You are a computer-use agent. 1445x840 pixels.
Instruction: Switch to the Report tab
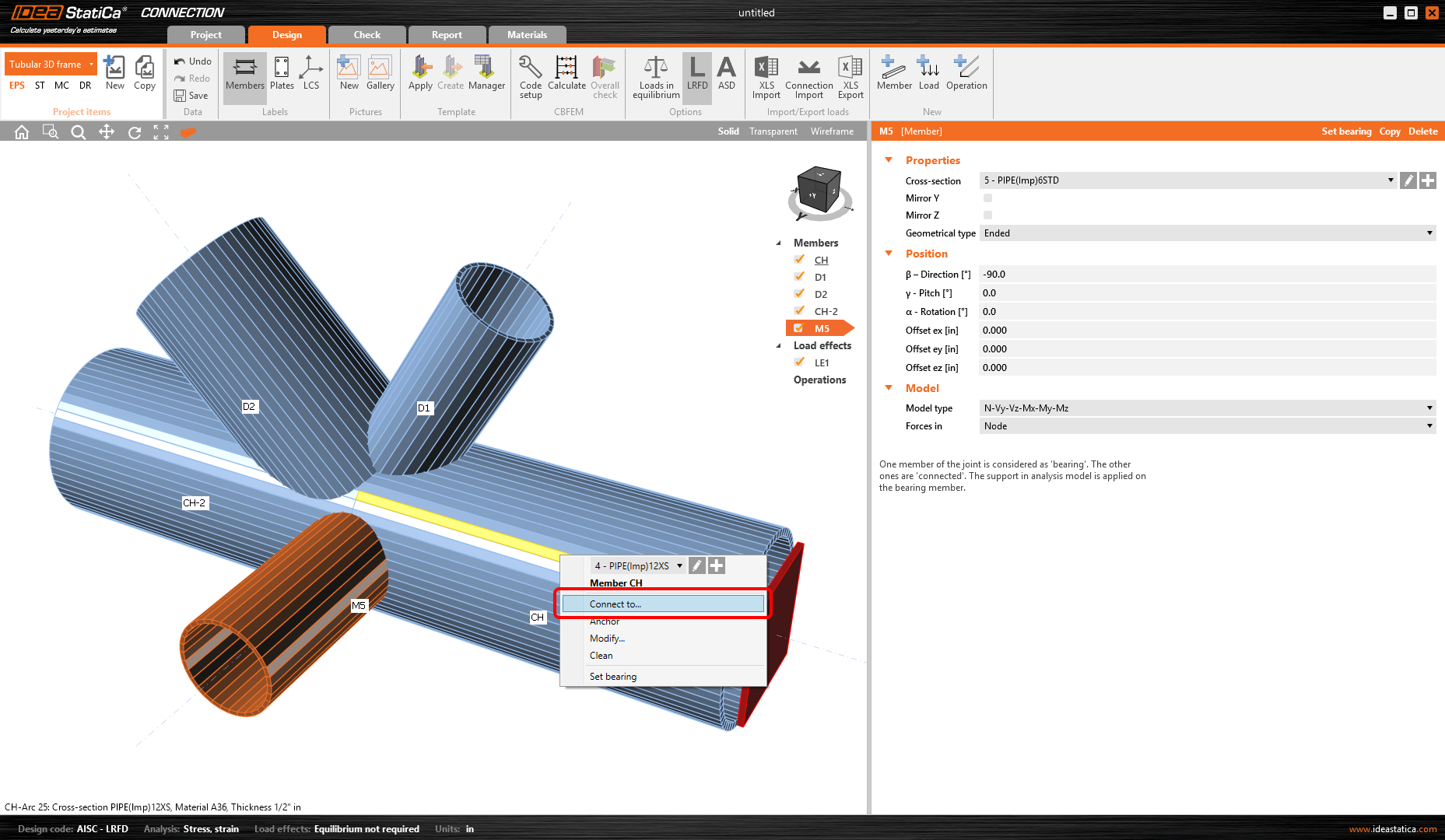tap(447, 34)
